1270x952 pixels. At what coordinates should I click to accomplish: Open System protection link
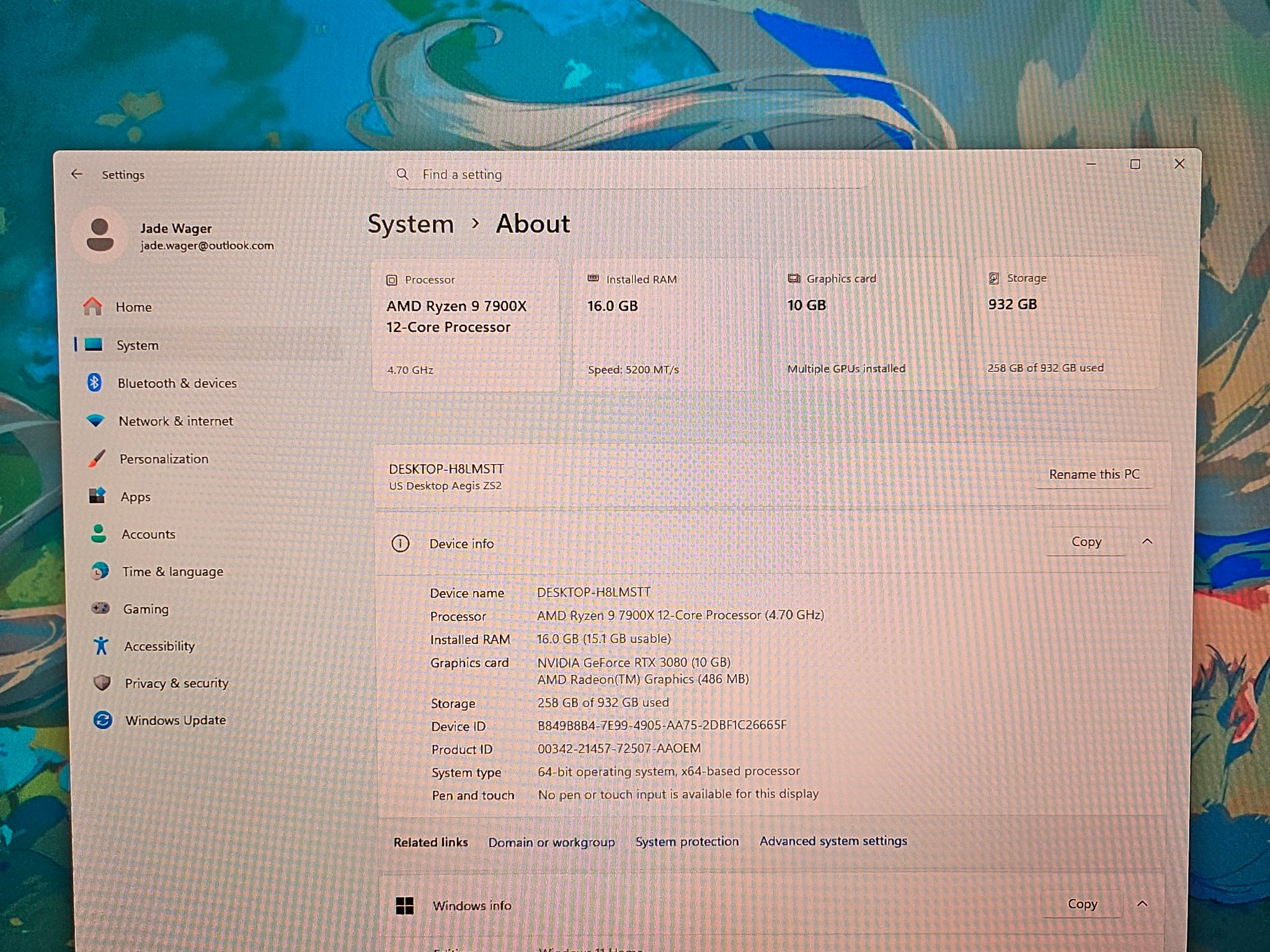coord(687,842)
